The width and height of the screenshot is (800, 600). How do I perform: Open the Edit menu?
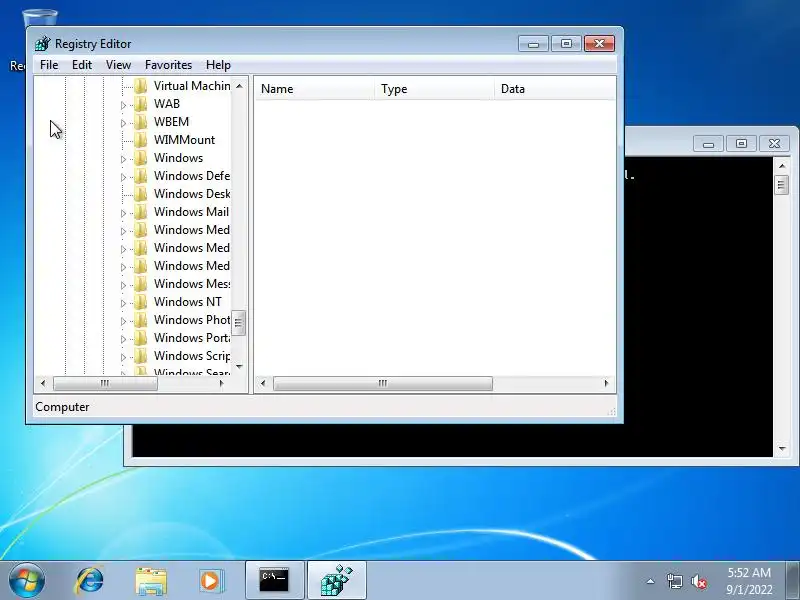pos(82,65)
